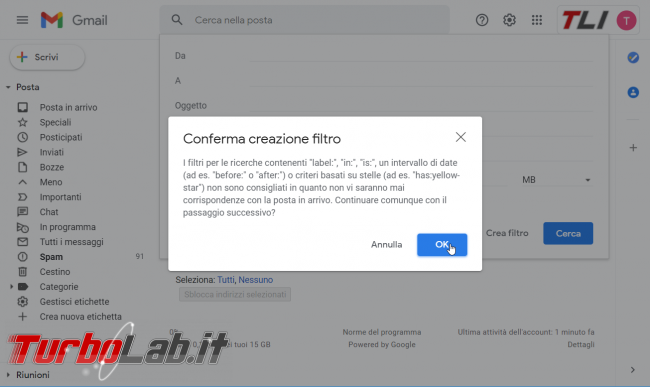Open the main menu hamburger icon
This screenshot has height=387, width=650.
click(x=22, y=20)
